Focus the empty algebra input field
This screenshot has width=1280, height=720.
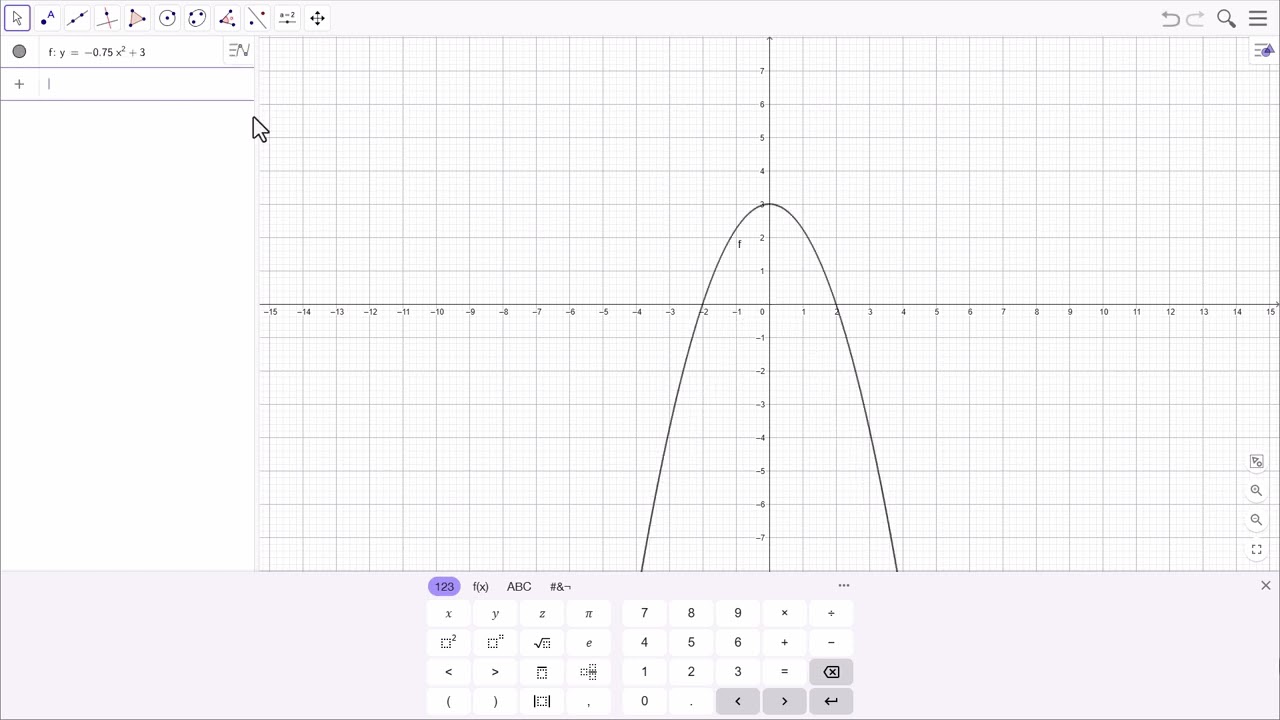tap(147, 84)
